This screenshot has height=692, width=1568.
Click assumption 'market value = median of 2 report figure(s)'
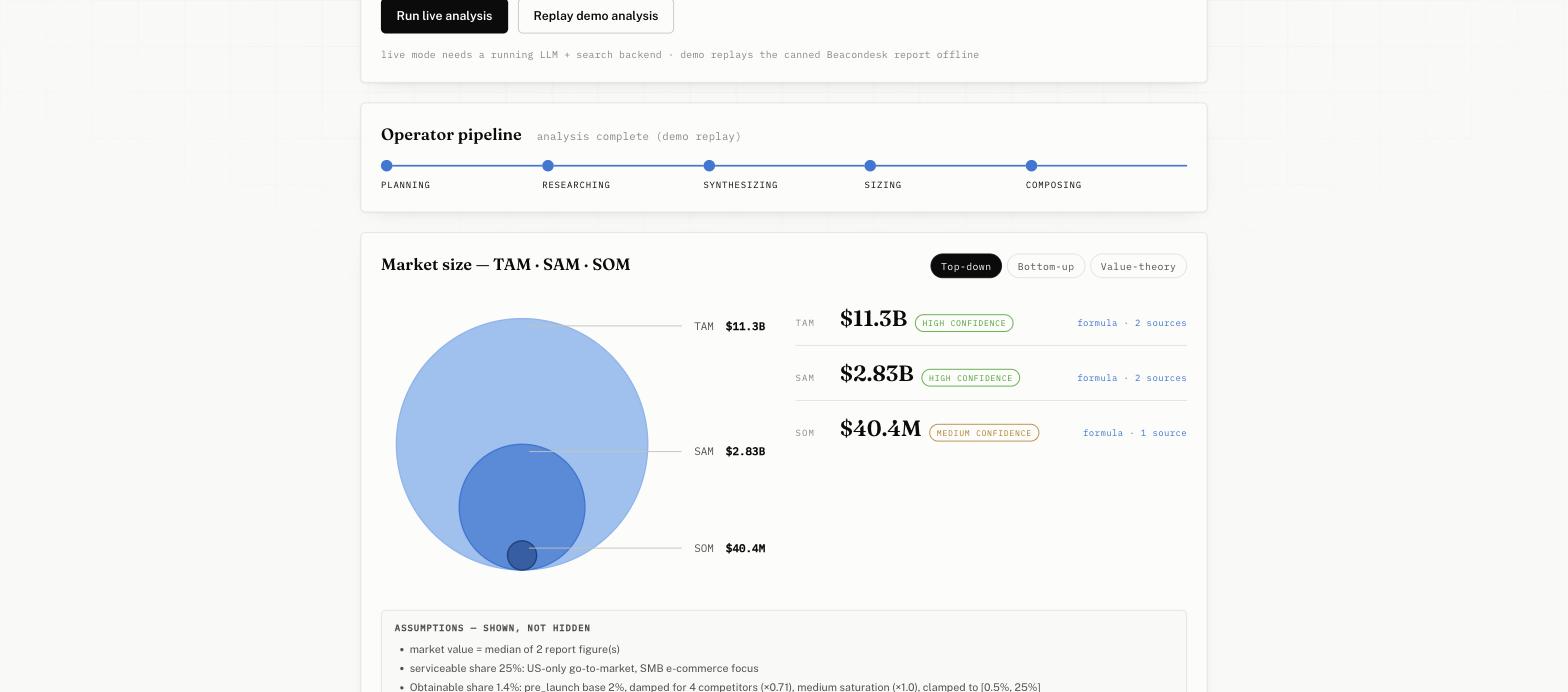click(x=514, y=649)
